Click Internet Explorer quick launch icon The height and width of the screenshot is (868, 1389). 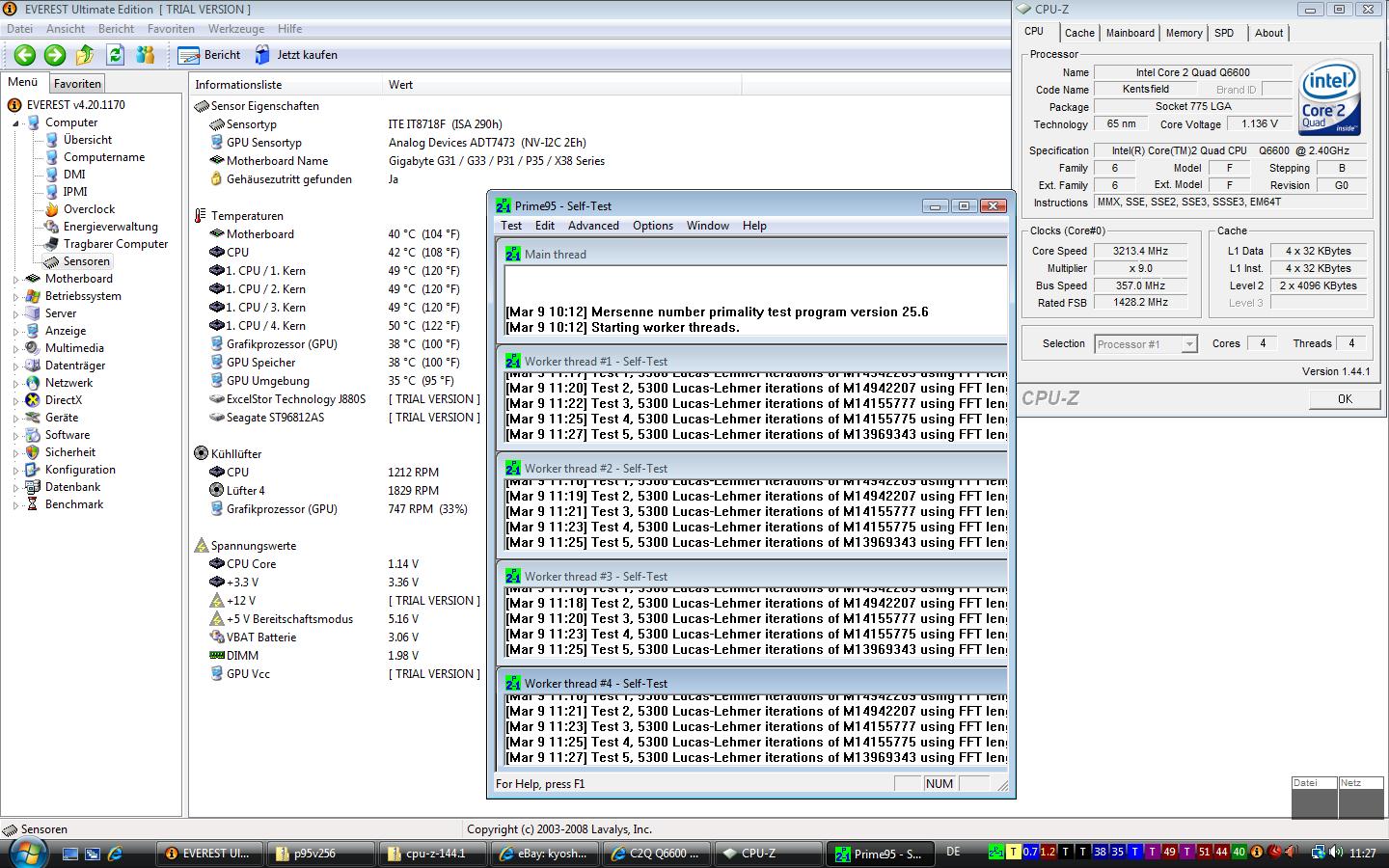point(116,854)
